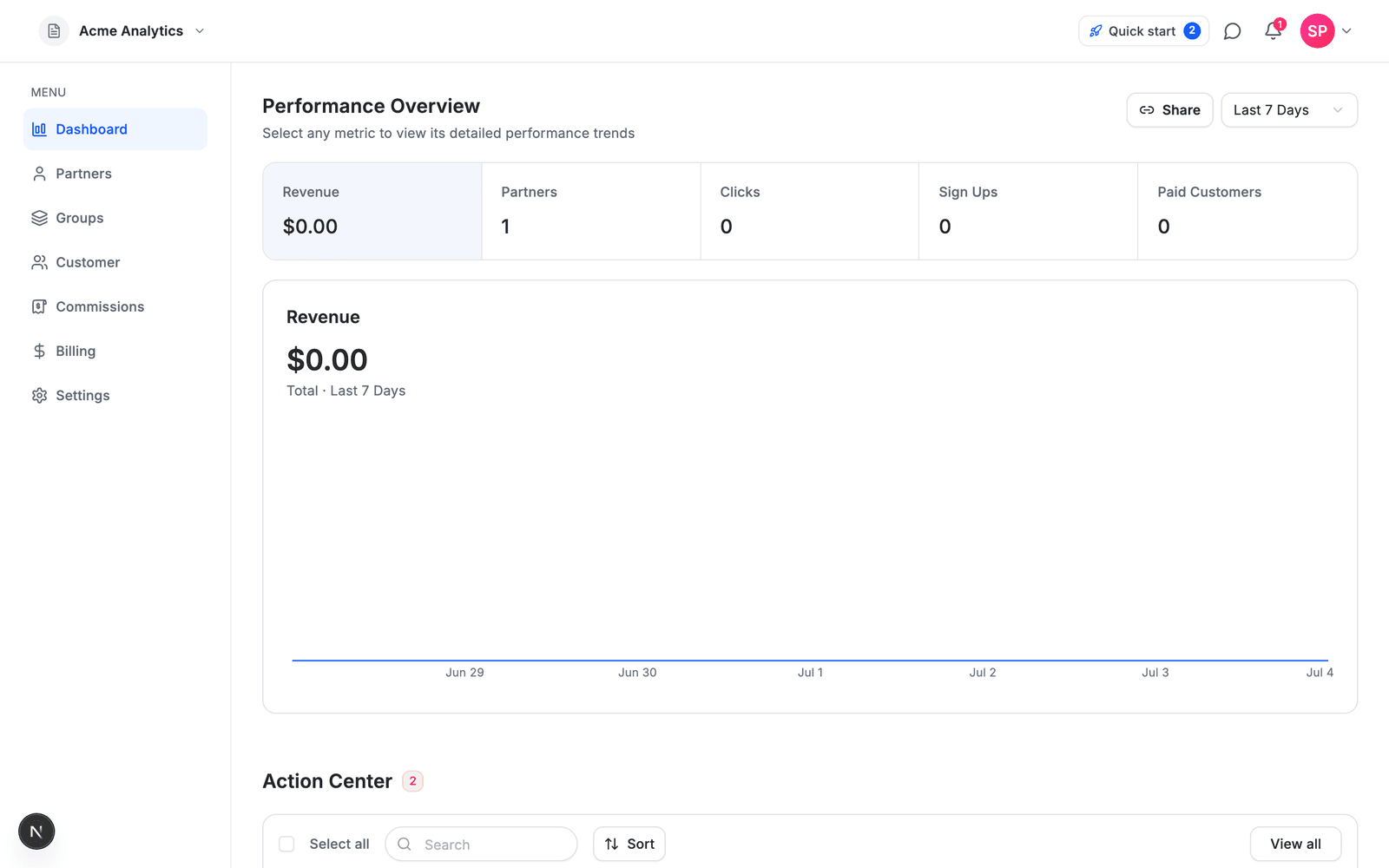Open the Quick start guide

tap(1143, 31)
